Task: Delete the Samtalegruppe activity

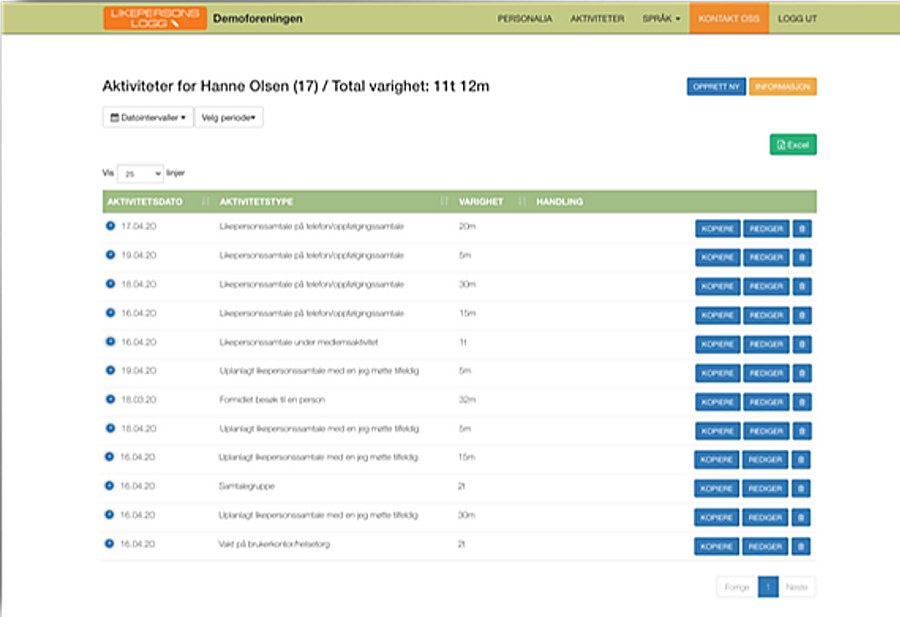Action: tap(801, 488)
